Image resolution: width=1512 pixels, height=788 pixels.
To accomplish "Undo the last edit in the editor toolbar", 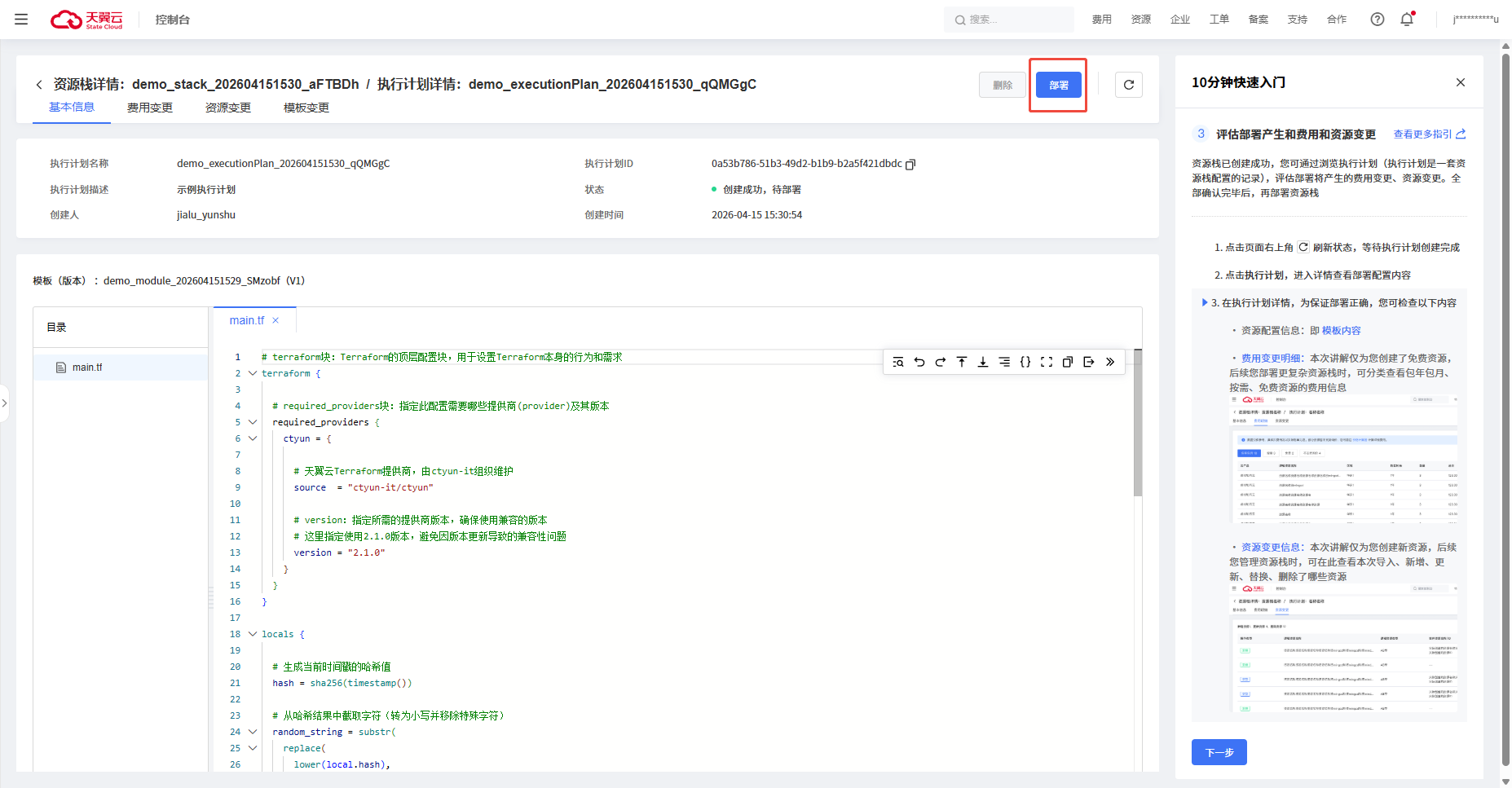I will pos(919,362).
